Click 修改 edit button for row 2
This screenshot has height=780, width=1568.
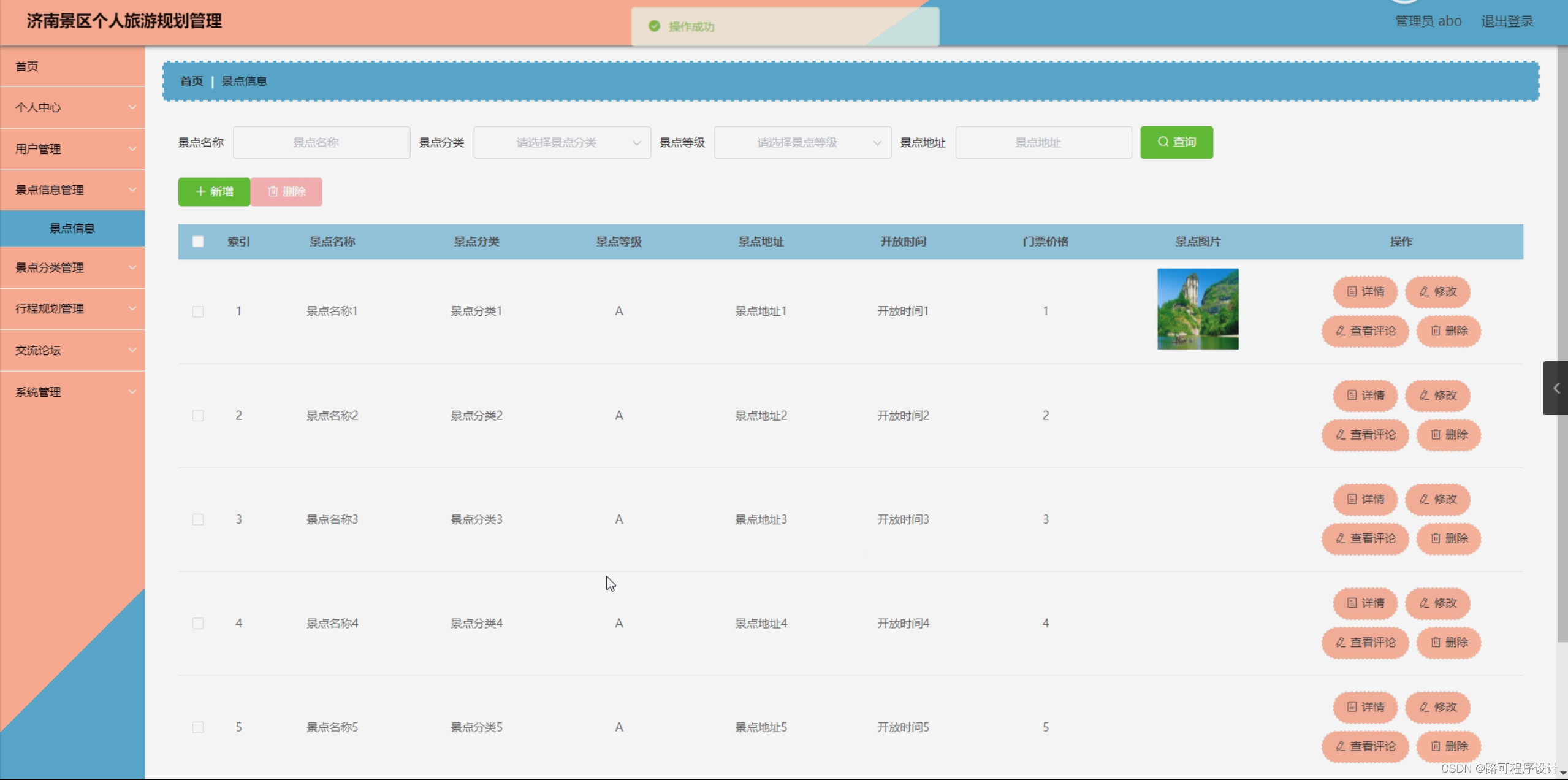tap(1437, 396)
